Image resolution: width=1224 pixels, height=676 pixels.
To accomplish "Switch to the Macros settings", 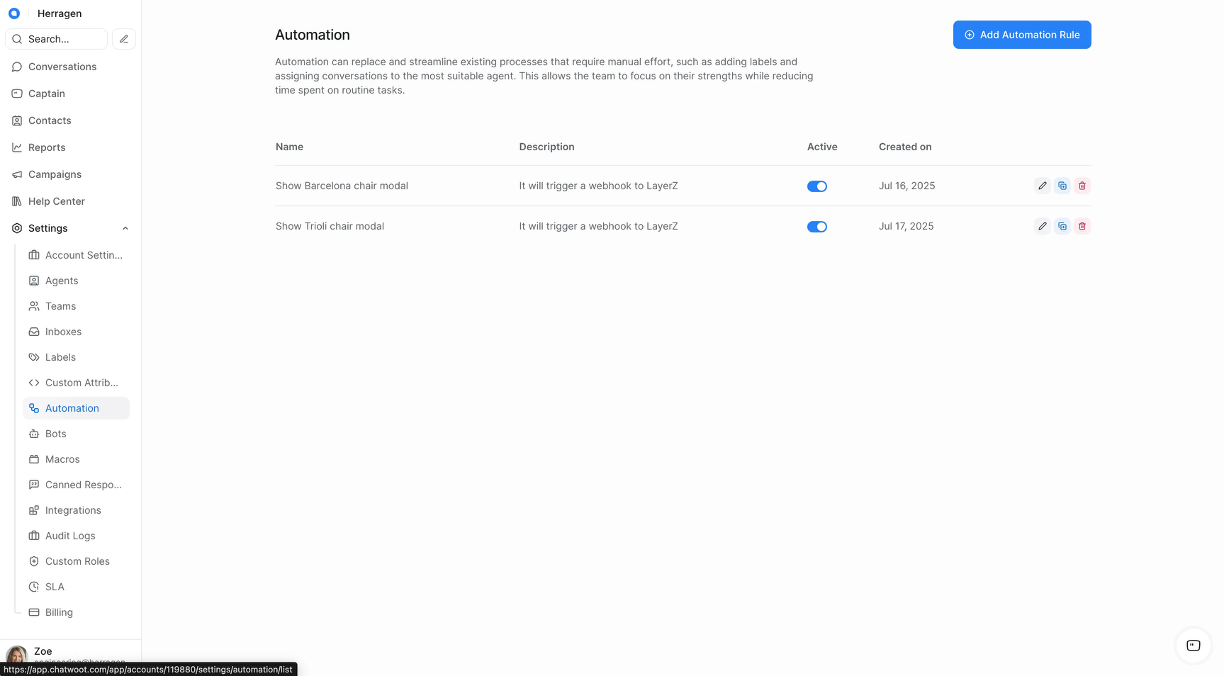I will (x=62, y=459).
